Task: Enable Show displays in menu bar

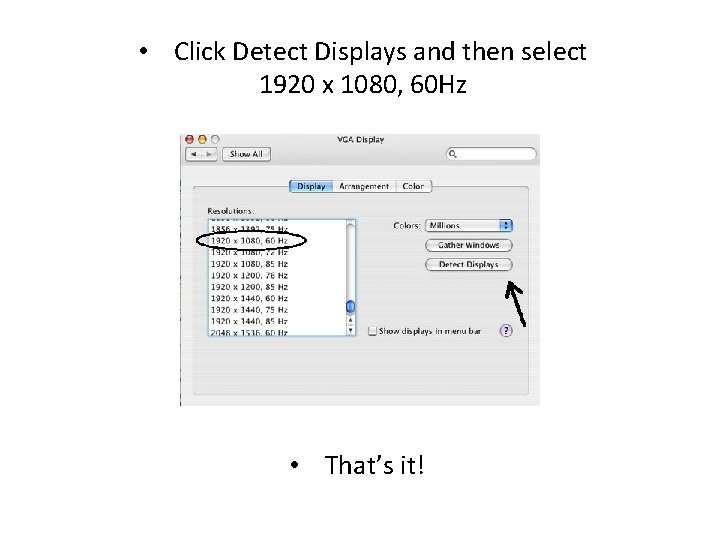Action: coord(372,331)
